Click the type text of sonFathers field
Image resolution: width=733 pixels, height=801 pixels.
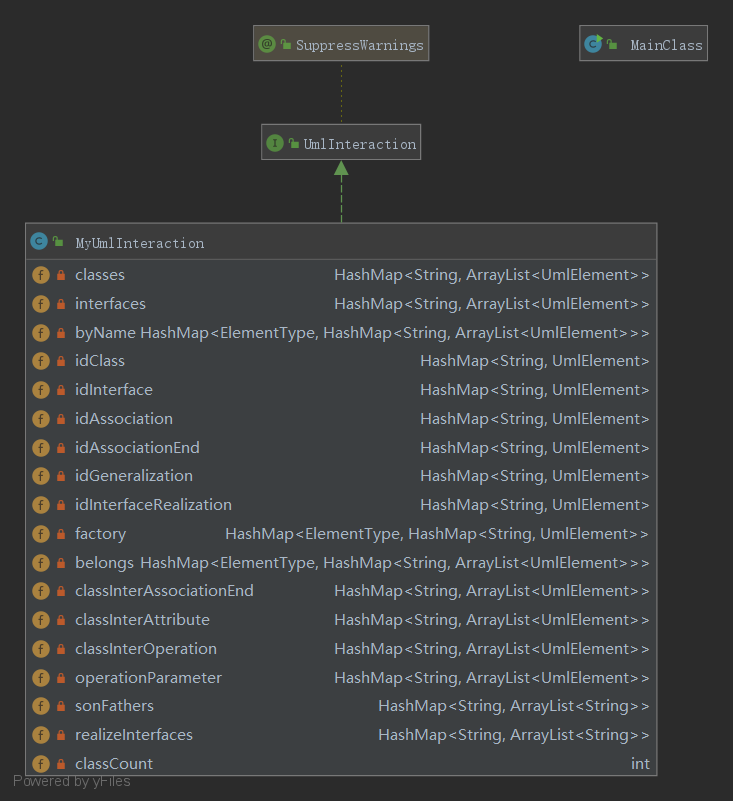tap(513, 706)
